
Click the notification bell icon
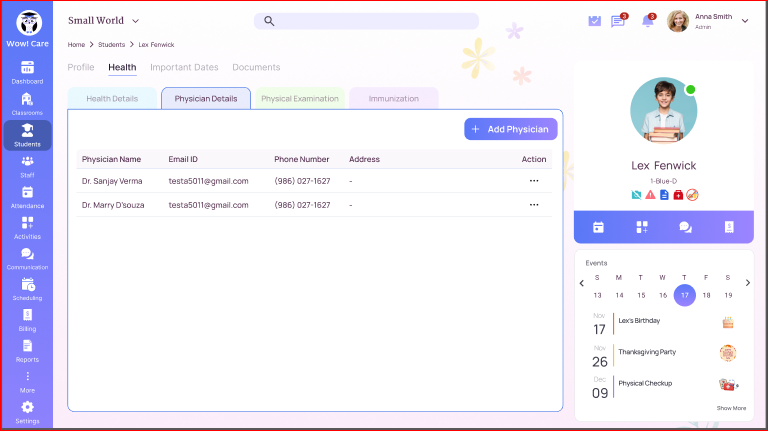647,21
